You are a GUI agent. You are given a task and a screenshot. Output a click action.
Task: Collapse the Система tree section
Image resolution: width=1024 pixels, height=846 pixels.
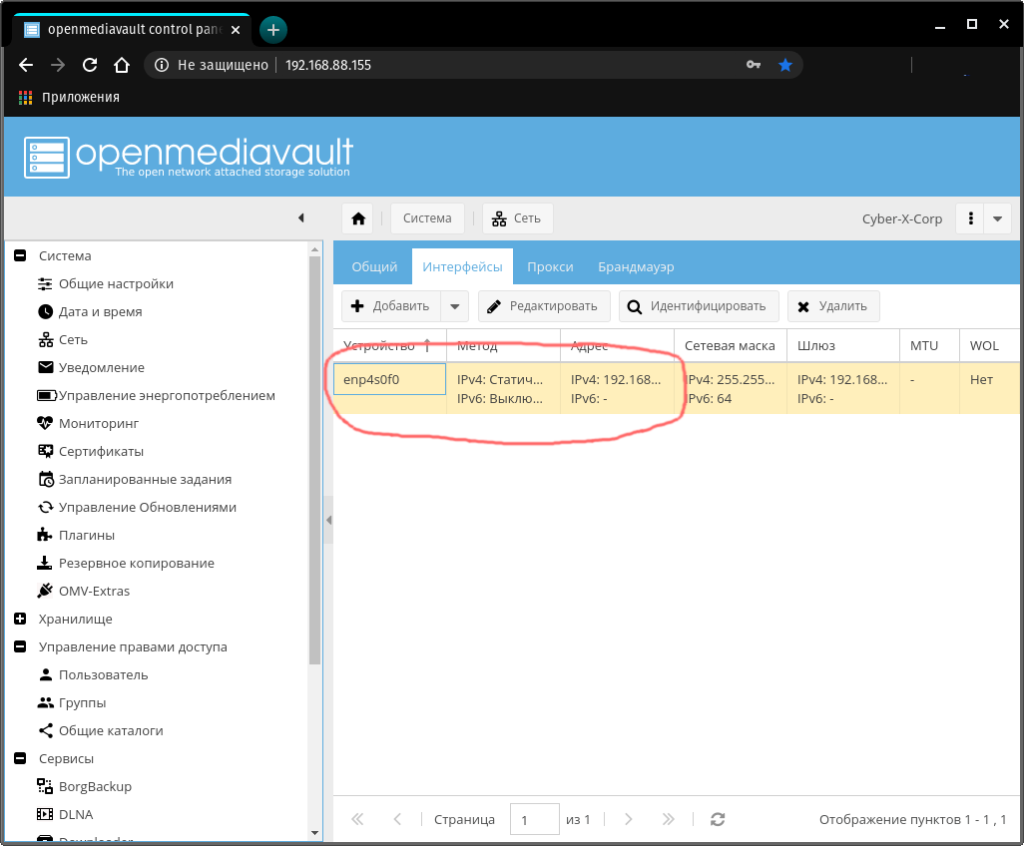pyautogui.click(x=20, y=256)
